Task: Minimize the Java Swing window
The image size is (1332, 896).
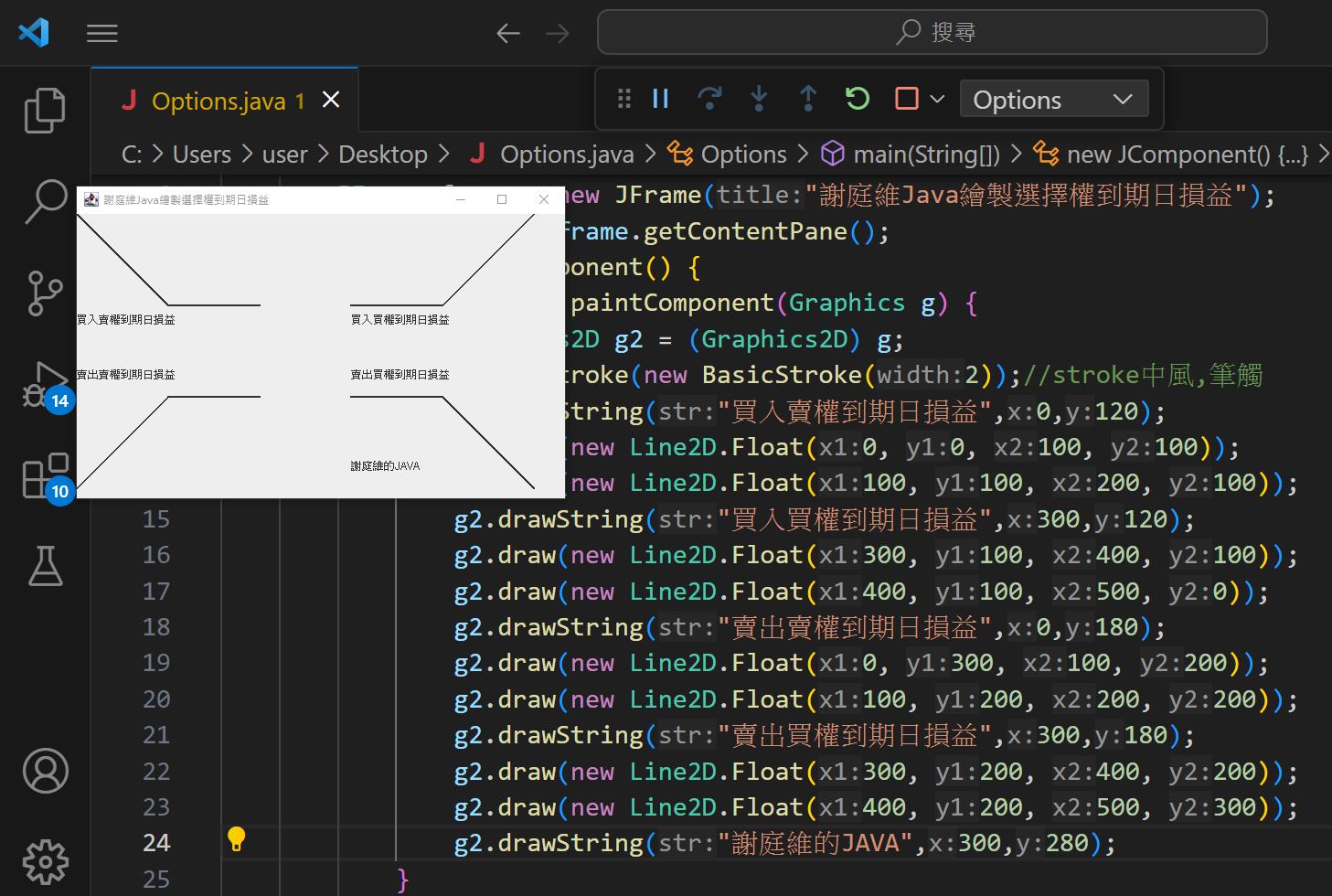Action: [461, 199]
